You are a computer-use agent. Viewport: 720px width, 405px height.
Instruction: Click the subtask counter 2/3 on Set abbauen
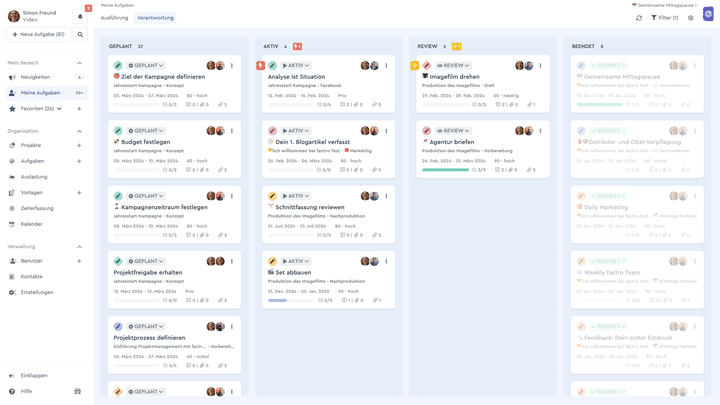coord(325,300)
